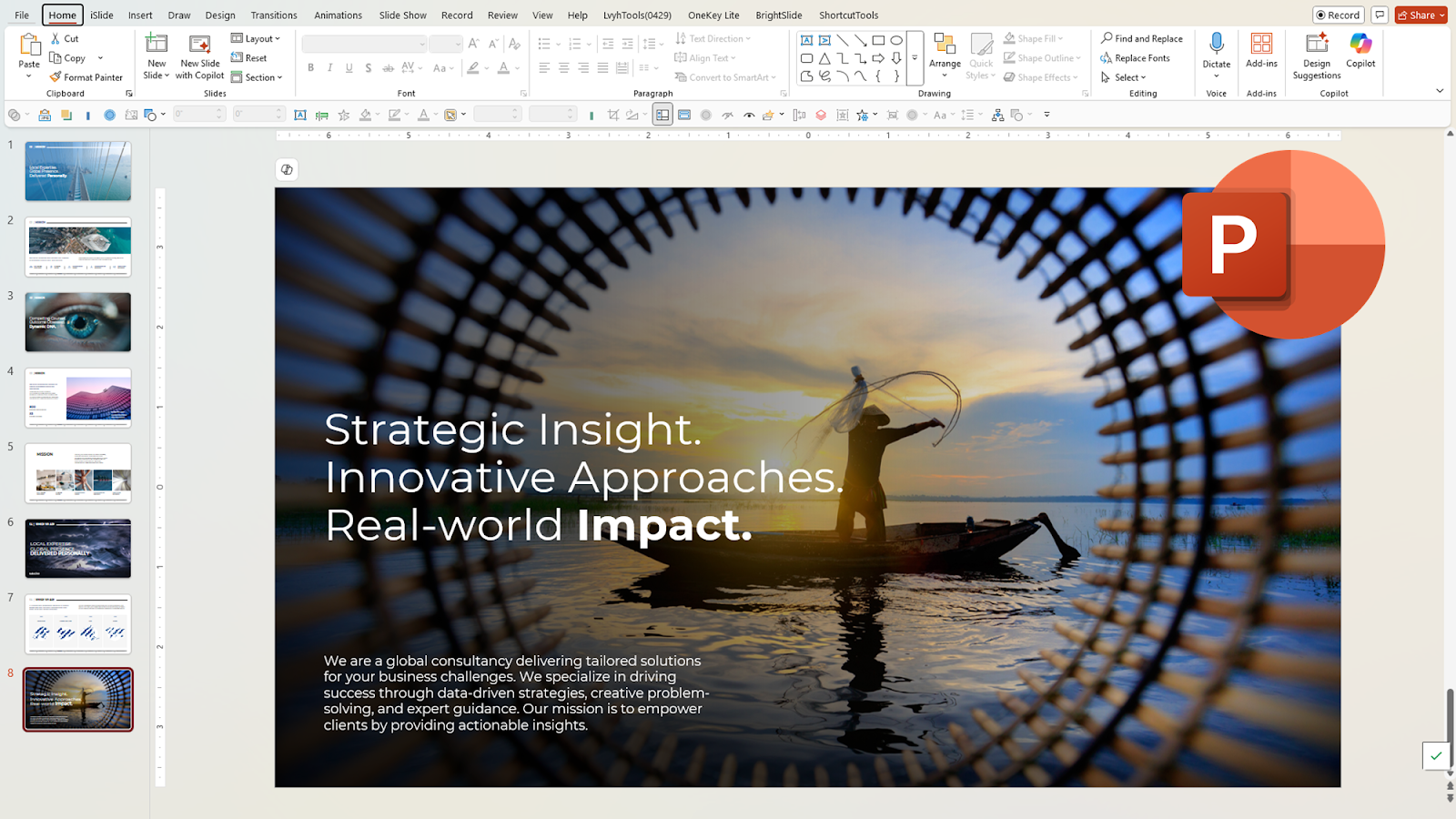Image resolution: width=1456 pixels, height=819 pixels.
Task: Justify the paragraph text
Action: [x=602, y=67]
